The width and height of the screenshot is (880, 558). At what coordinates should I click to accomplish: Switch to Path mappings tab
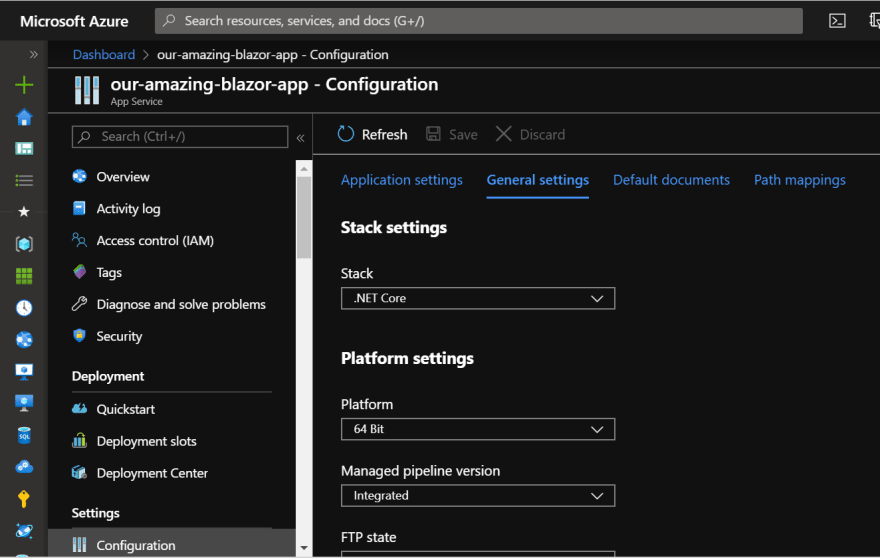[800, 180]
